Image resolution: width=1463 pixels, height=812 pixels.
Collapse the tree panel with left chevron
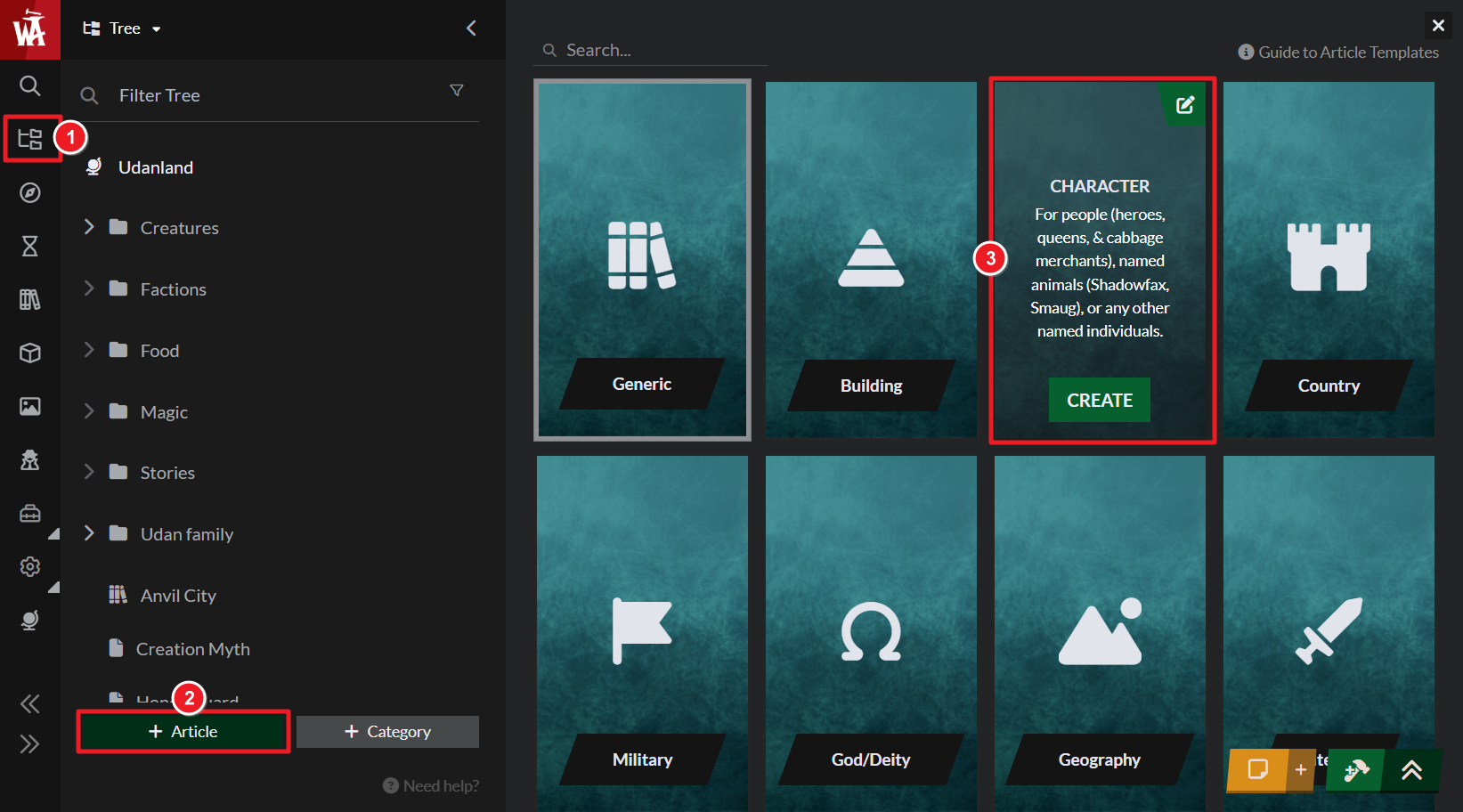[x=471, y=28]
